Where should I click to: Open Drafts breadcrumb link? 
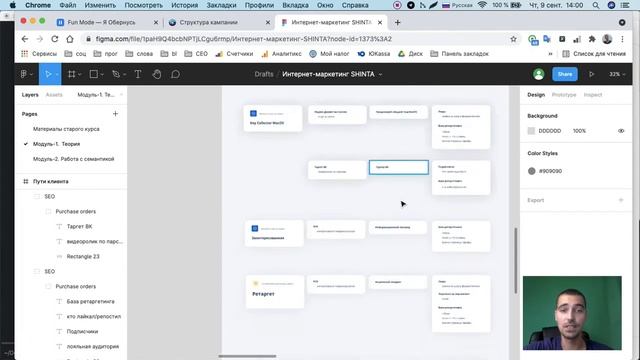click(264, 74)
